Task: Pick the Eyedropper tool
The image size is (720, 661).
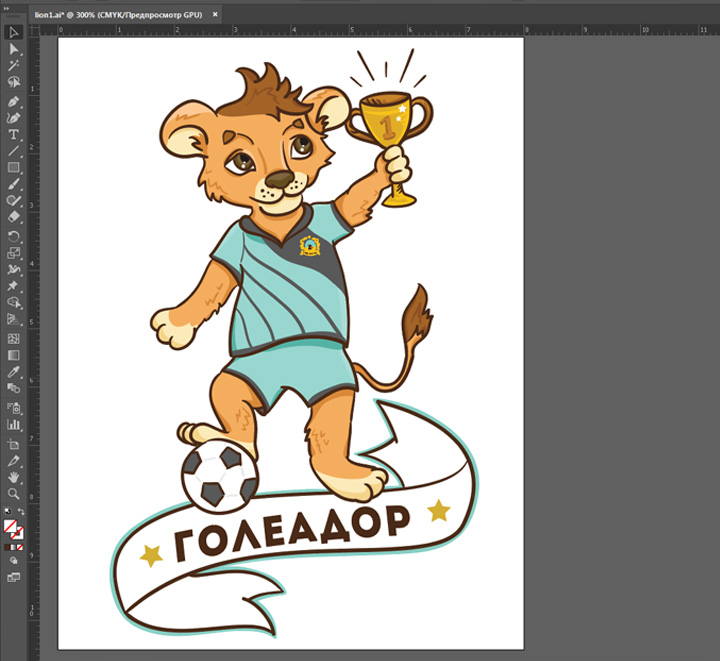Action: (14, 372)
